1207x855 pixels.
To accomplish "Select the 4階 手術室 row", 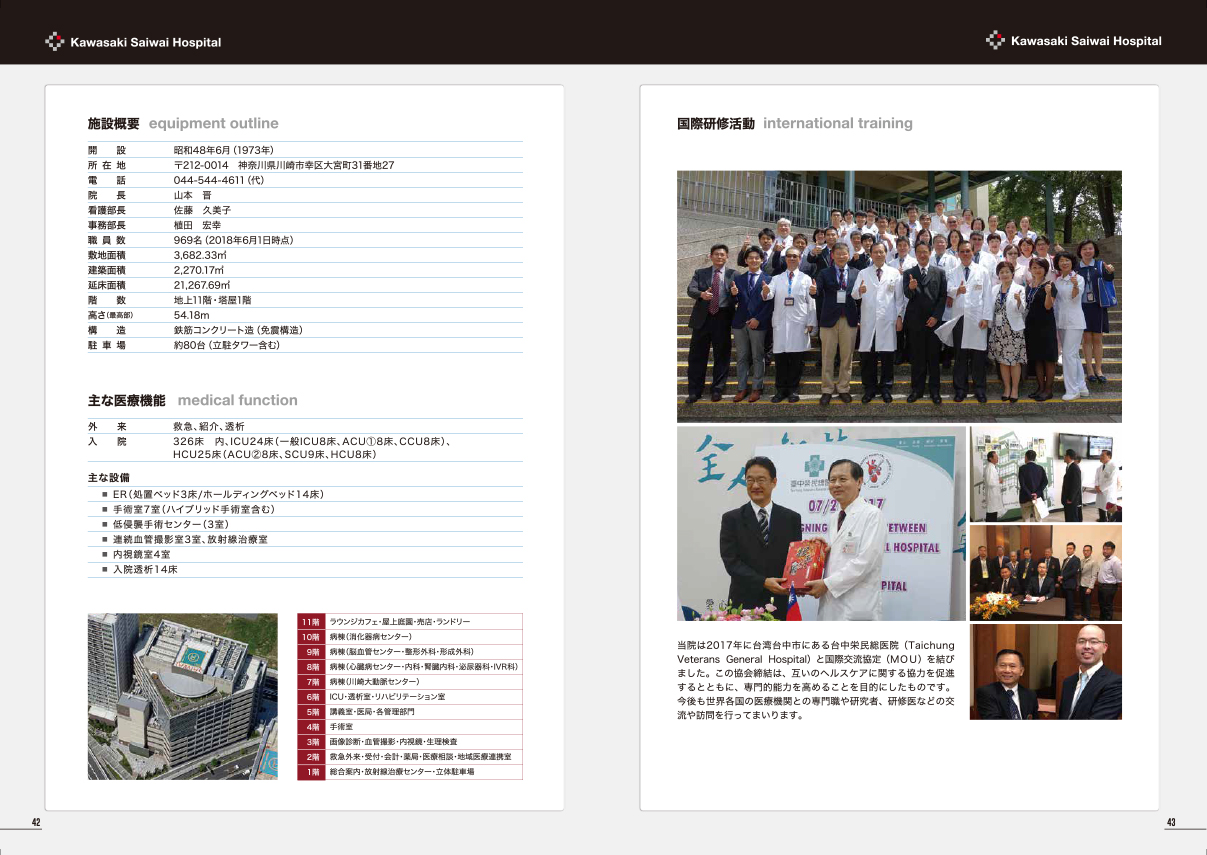I will coord(409,727).
